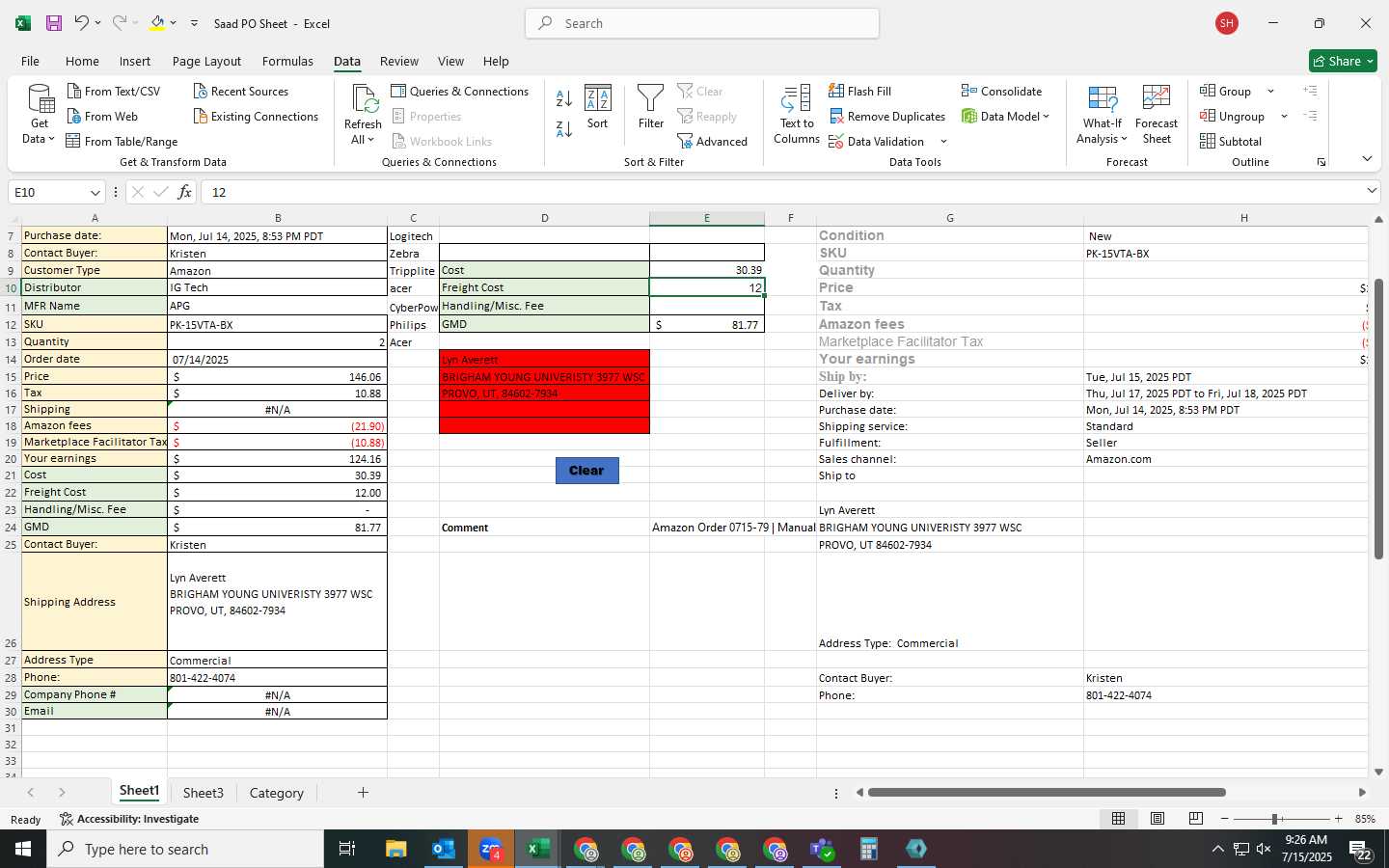1389x868 pixels.
Task: Open the Formulas tab
Action: click(287, 61)
